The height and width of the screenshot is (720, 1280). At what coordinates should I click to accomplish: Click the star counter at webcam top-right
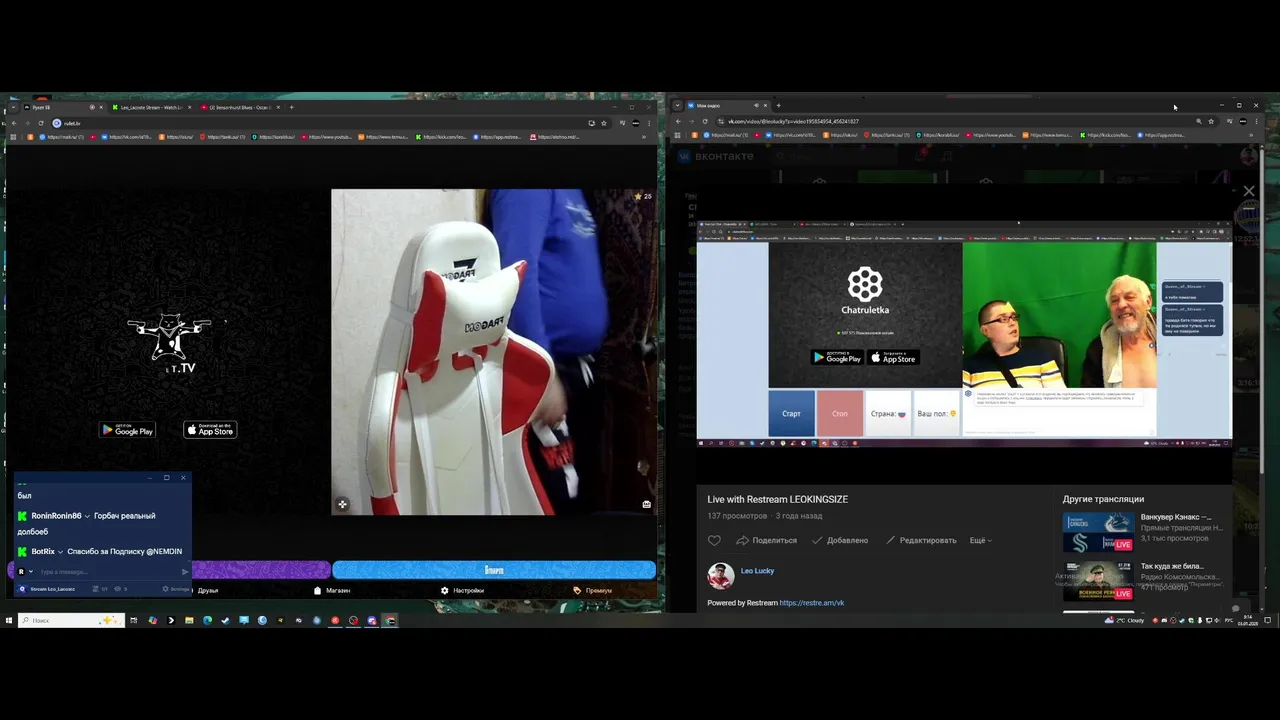point(643,196)
